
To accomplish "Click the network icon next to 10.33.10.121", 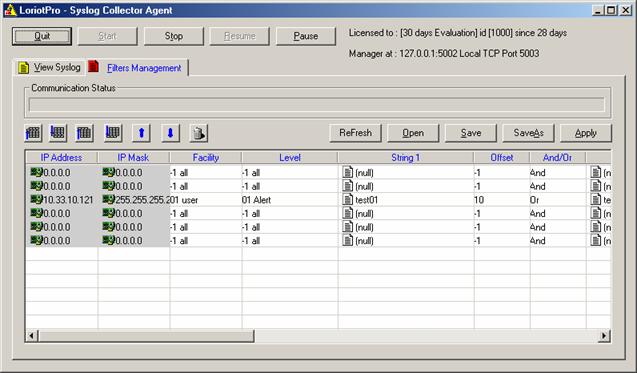I will (36, 200).
